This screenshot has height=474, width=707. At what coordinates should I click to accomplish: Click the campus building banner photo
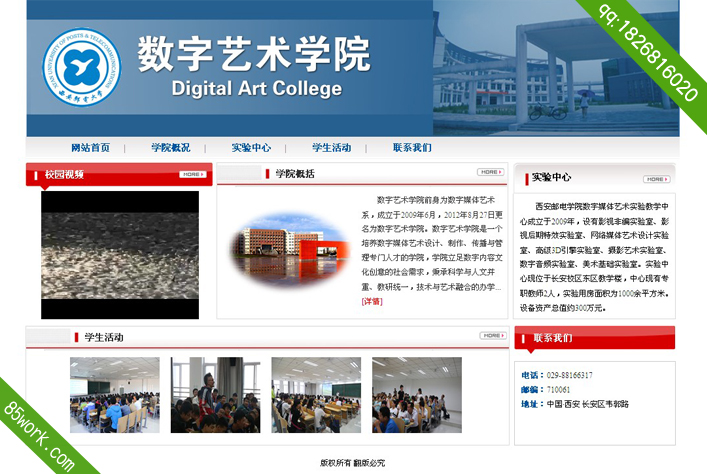click(x=556, y=68)
